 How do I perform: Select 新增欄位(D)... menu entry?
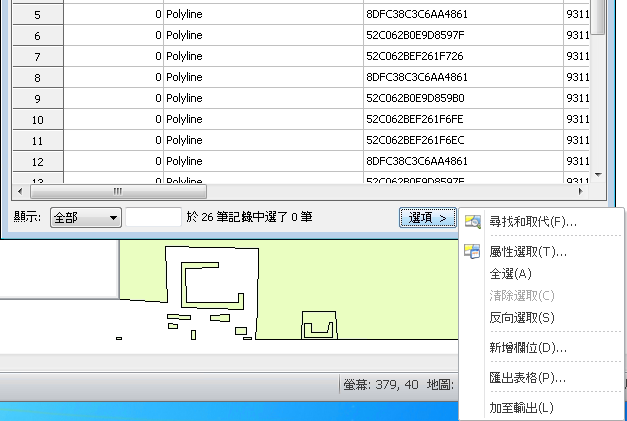point(528,348)
